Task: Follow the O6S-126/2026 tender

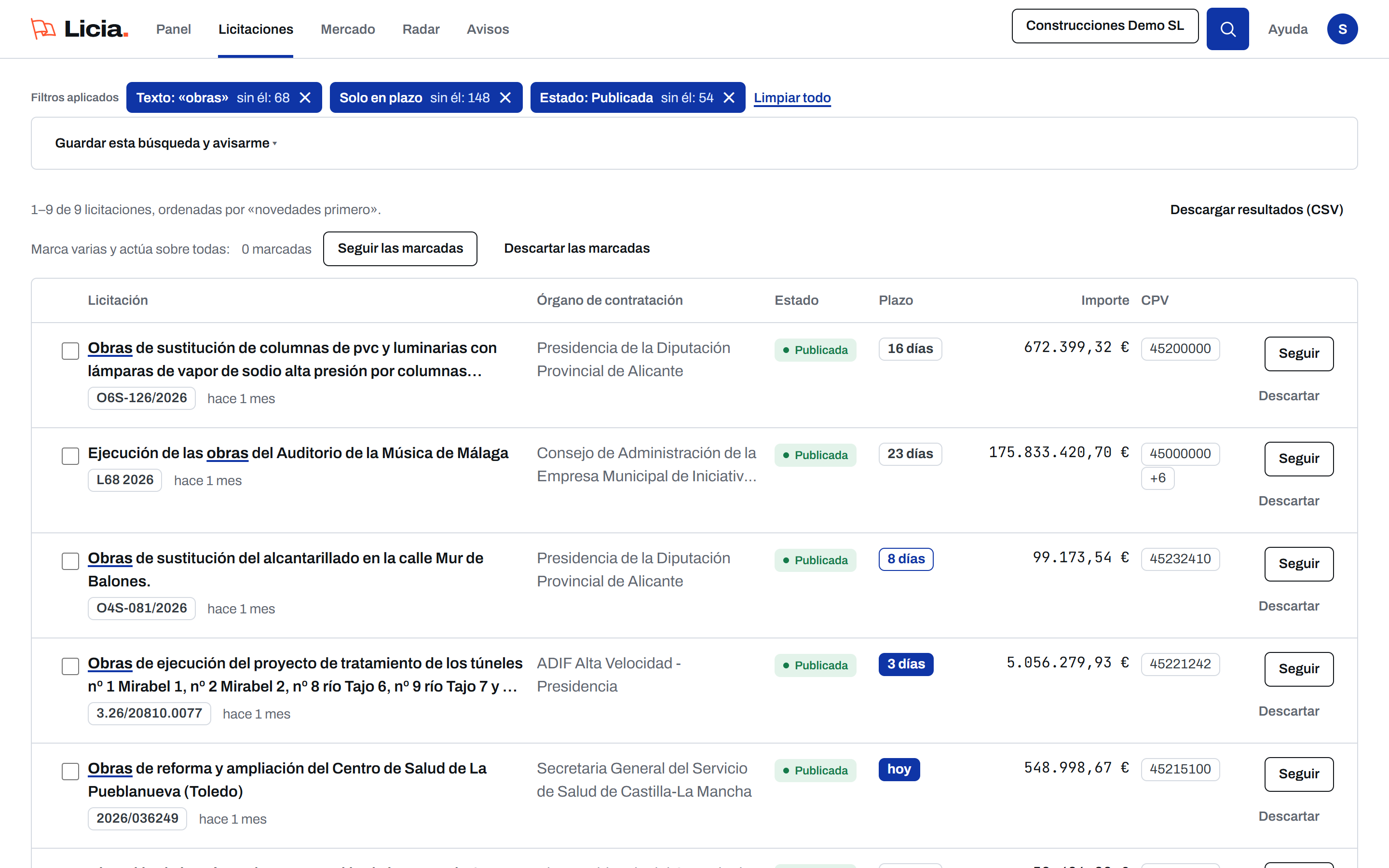Action: [x=1299, y=353]
